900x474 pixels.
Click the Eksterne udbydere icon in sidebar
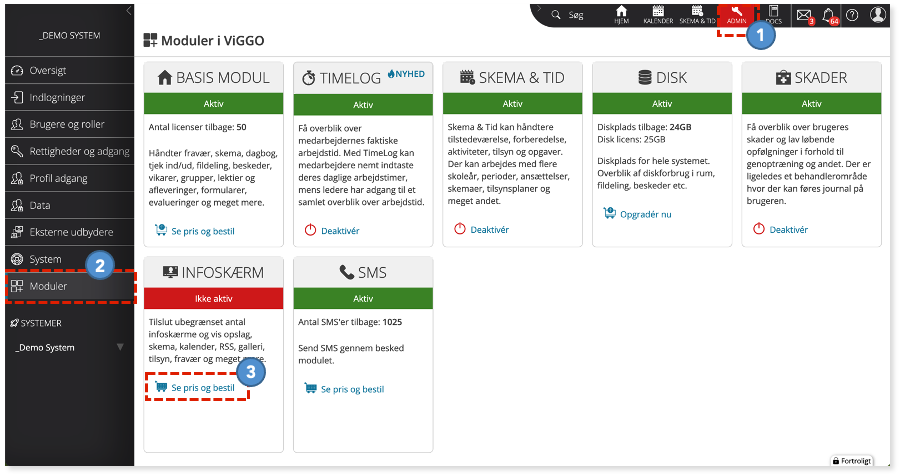pyautogui.click(x=17, y=232)
